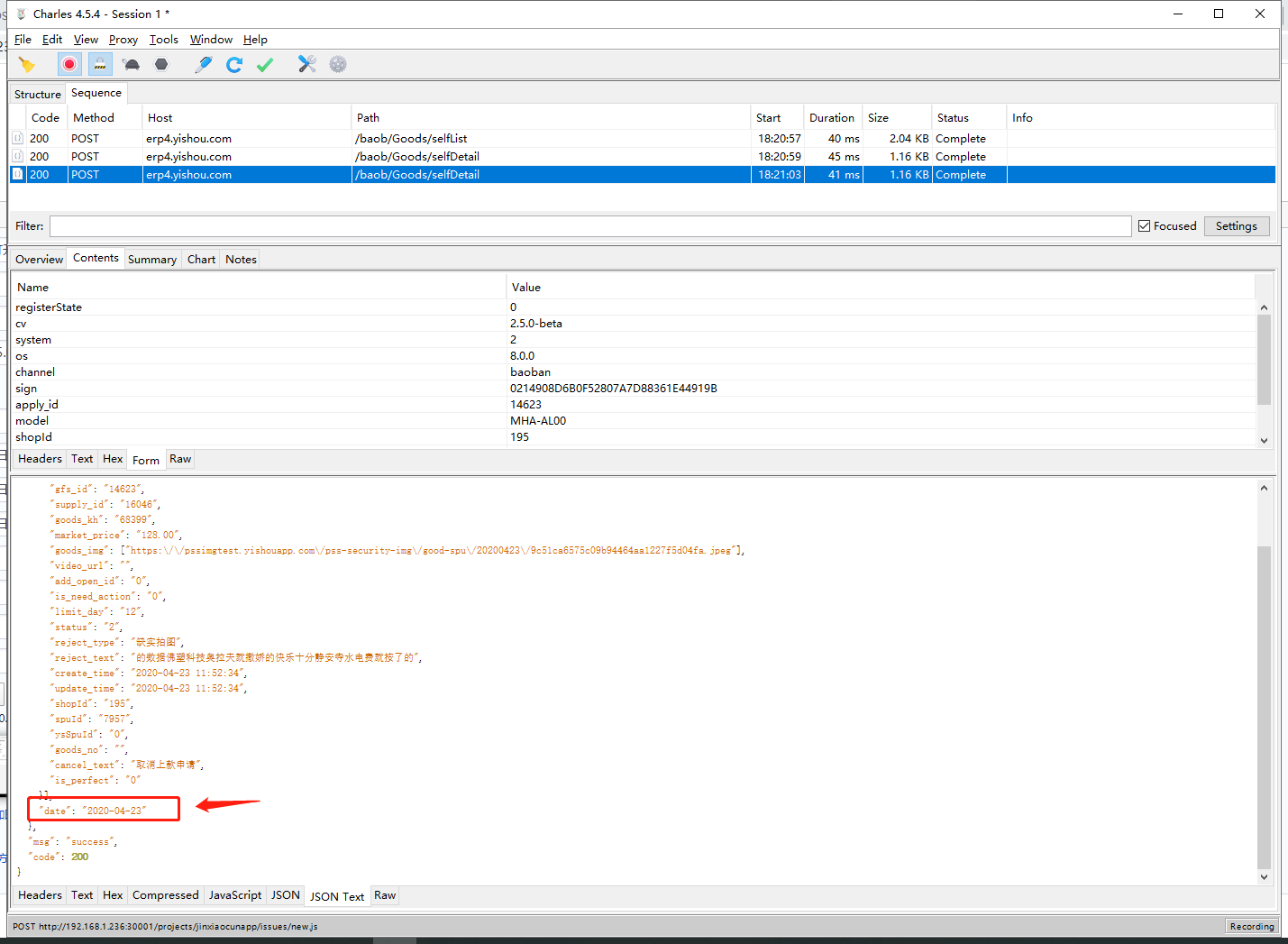Open the Help menu

pyautogui.click(x=255, y=40)
